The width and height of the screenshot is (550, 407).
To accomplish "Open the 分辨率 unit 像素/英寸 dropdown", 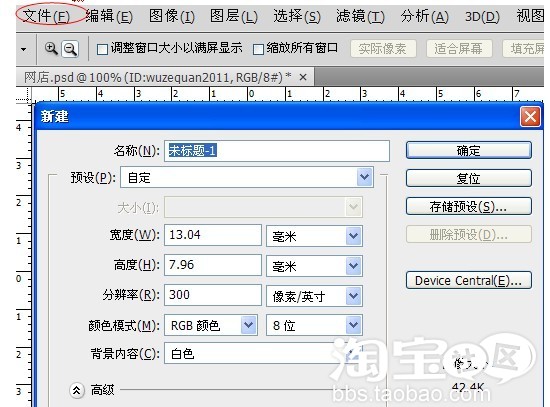I will 353,296.
